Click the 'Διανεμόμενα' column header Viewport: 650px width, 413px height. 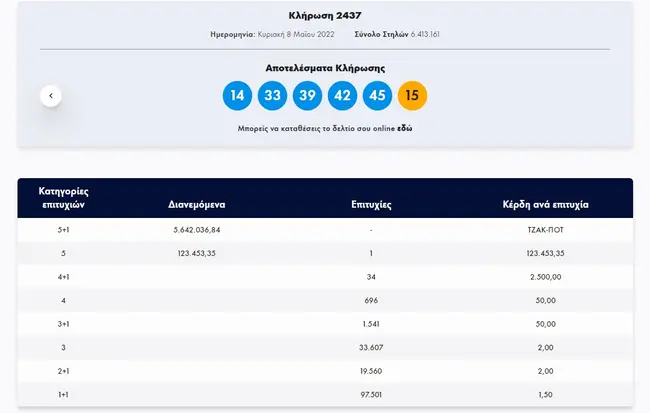[196, 203]
